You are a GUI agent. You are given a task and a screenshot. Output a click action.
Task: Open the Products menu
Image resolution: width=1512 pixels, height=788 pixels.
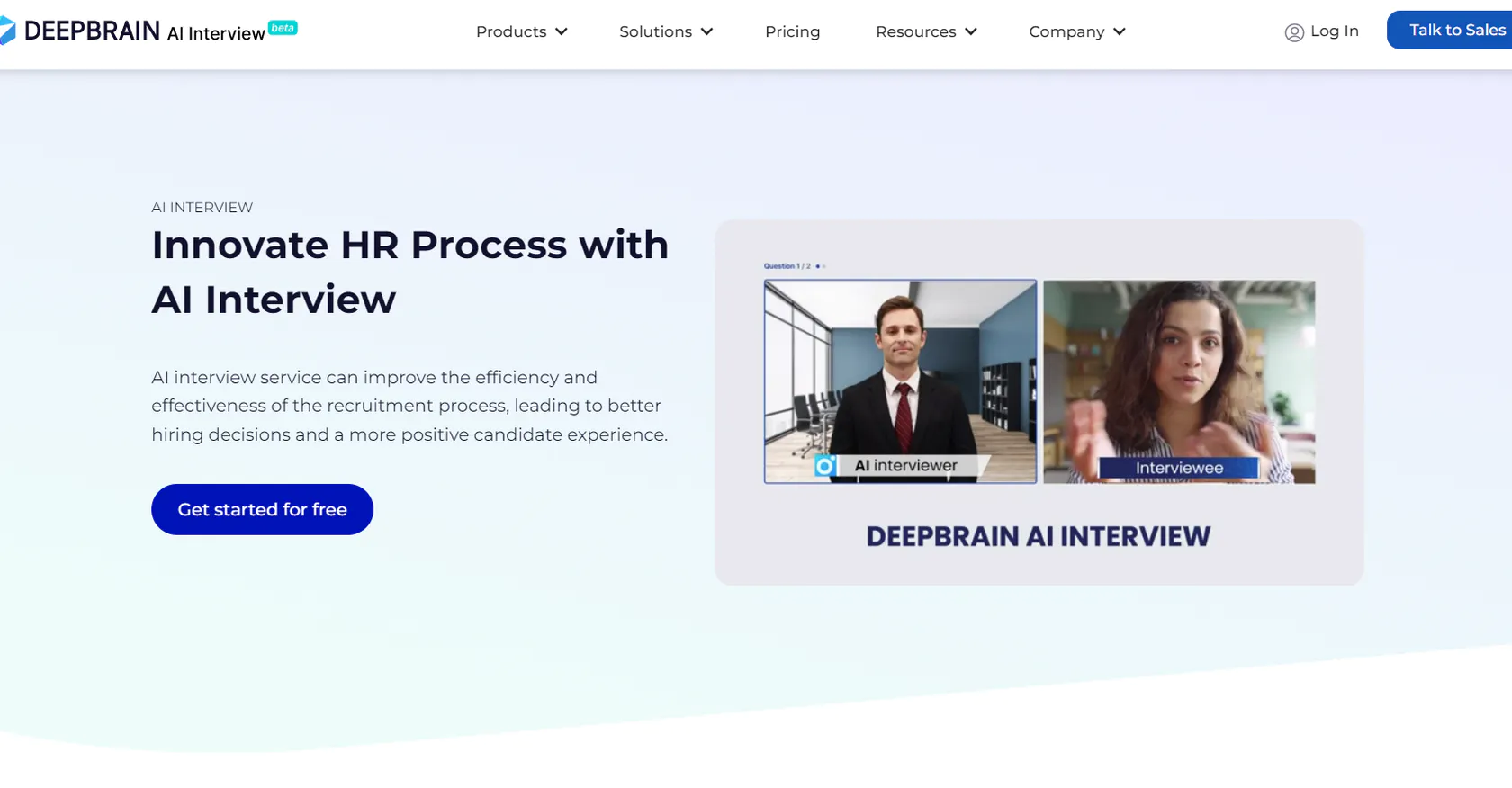click(x=522, y=31)
